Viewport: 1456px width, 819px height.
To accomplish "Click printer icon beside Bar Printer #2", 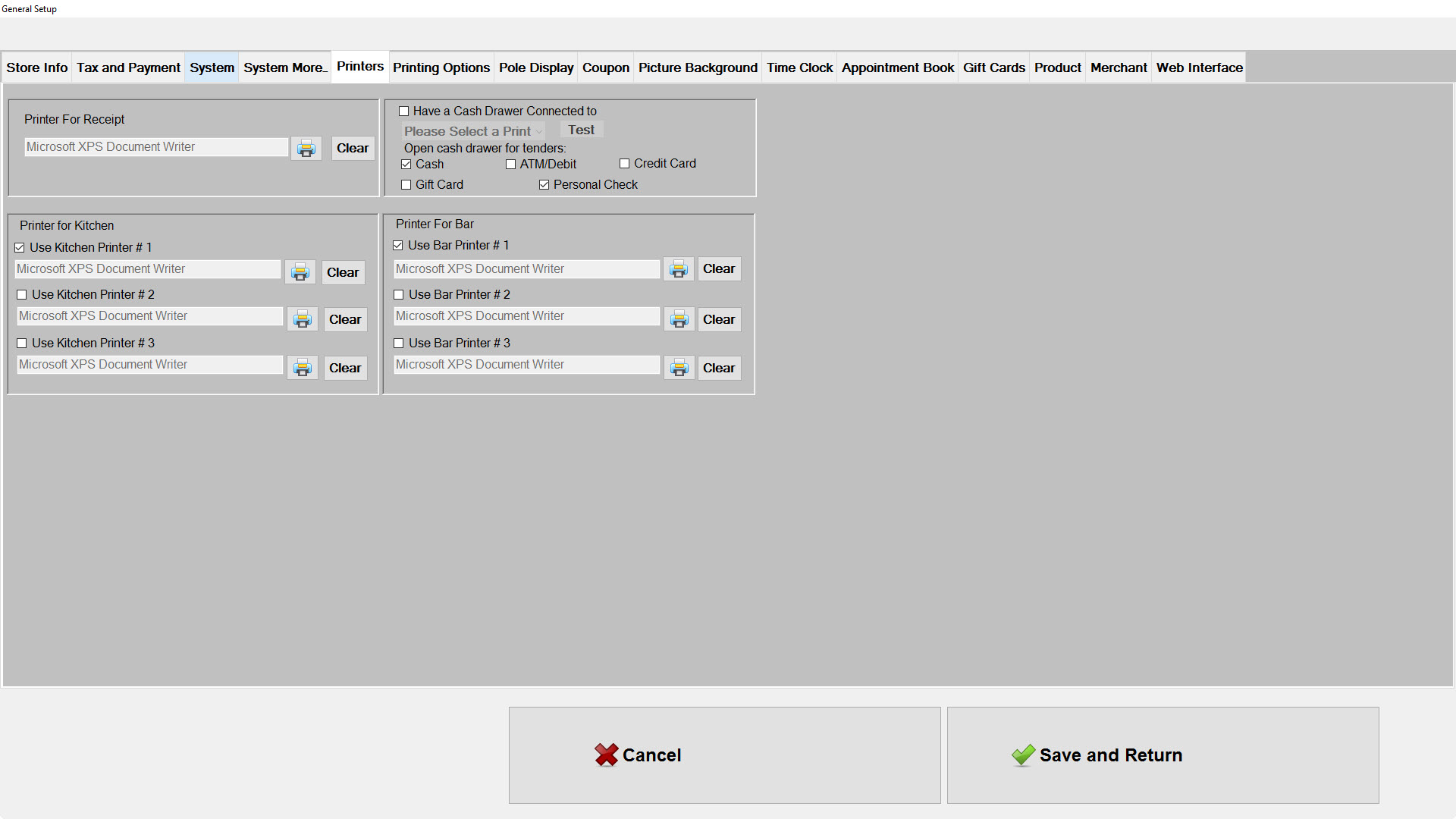I will click(679, 319).
